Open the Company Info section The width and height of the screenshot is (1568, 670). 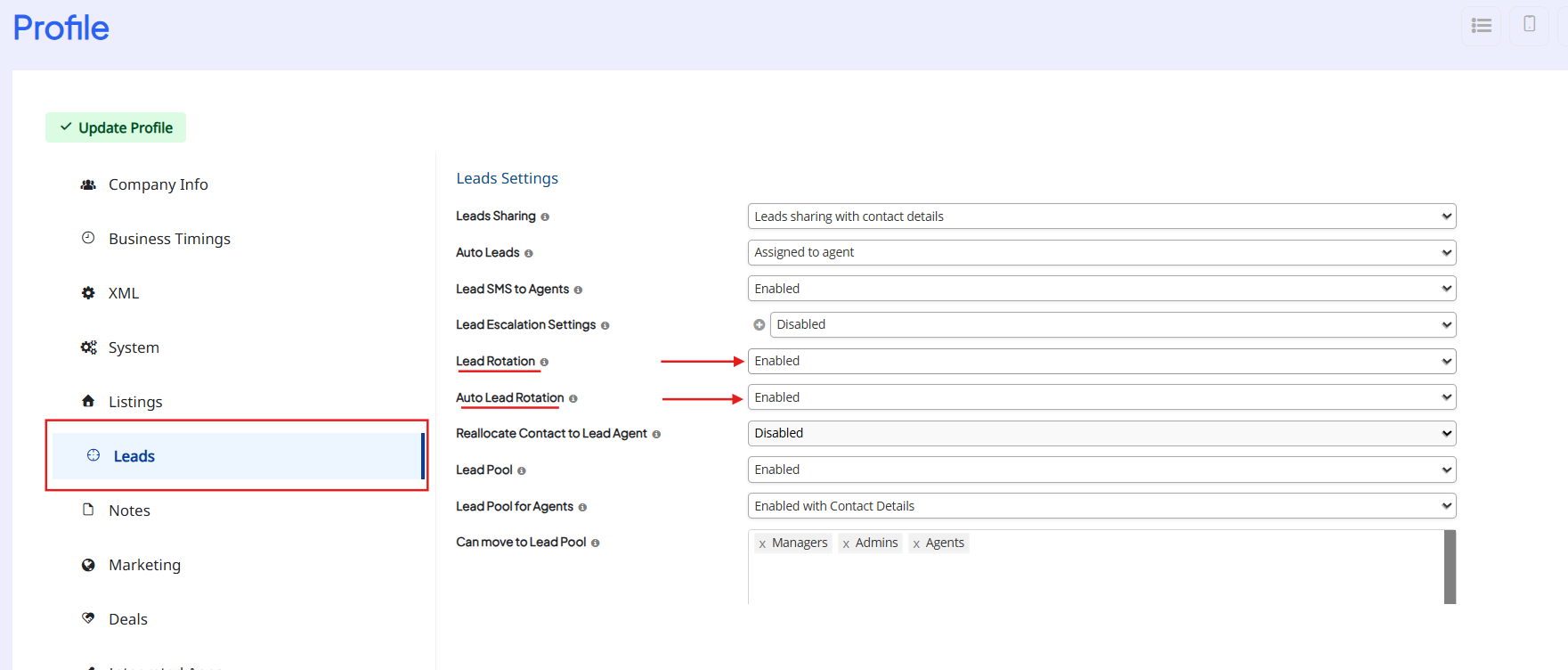[x=158, y=184]
